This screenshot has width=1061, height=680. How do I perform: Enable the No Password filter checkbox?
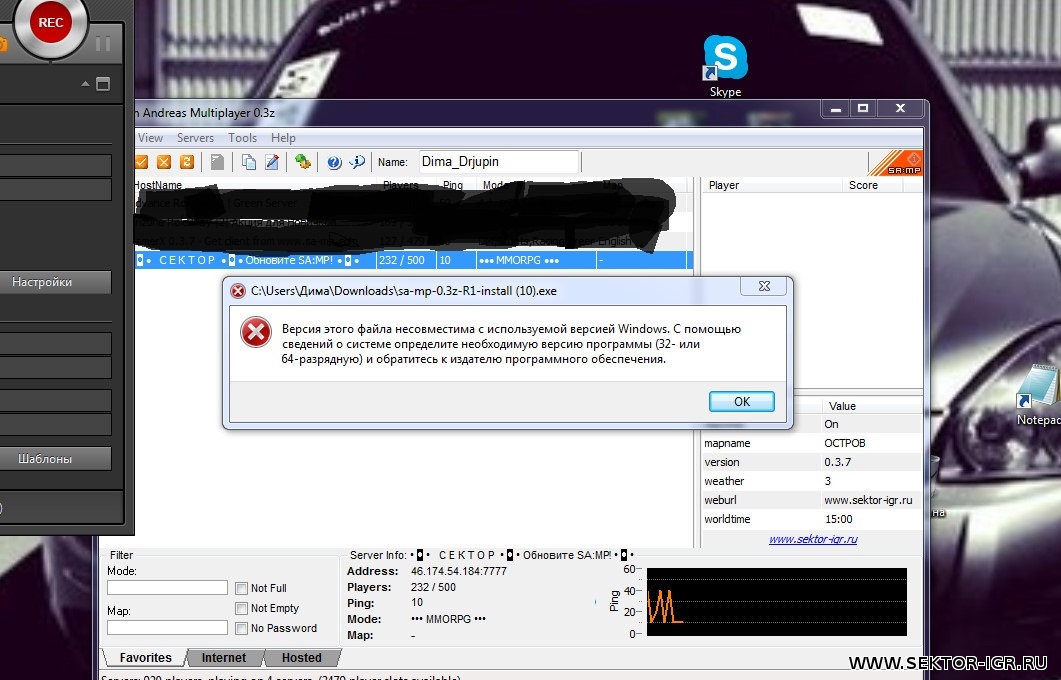(x=241, y=629)
